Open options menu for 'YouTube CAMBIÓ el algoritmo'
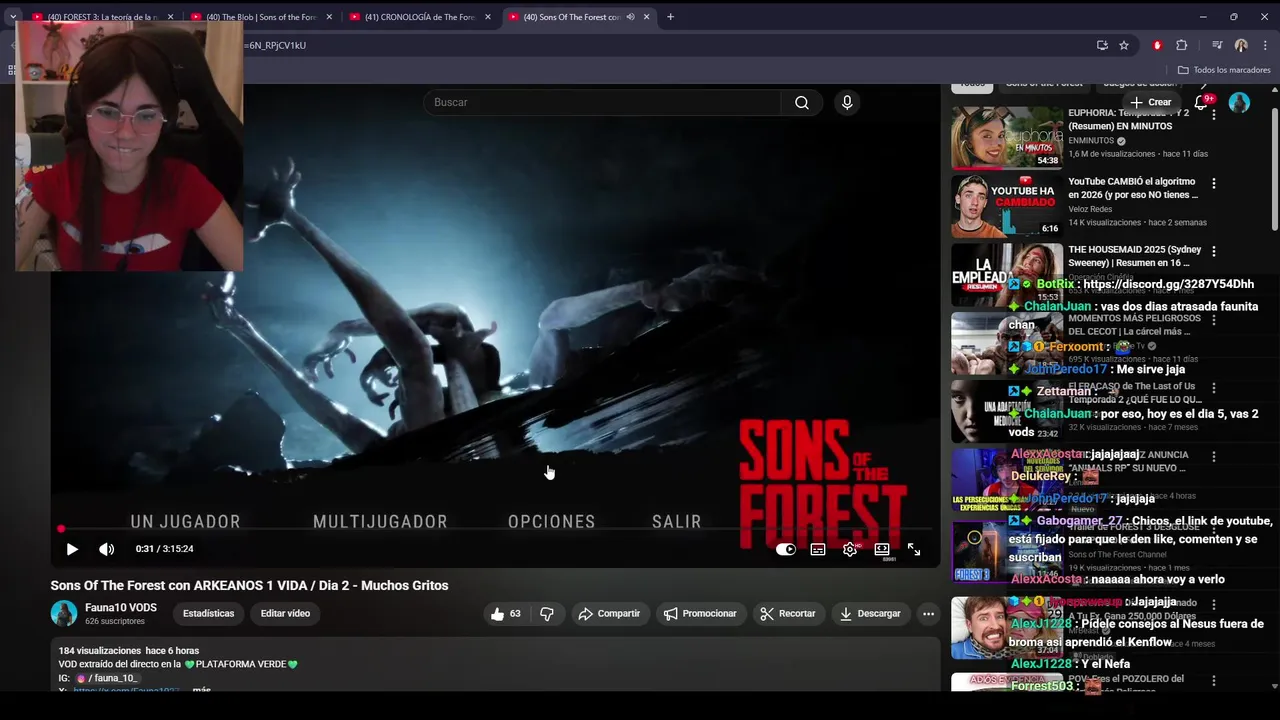Image resolution: width=1280 pixels, height=720 pixels. click(x=1214, y=184)
